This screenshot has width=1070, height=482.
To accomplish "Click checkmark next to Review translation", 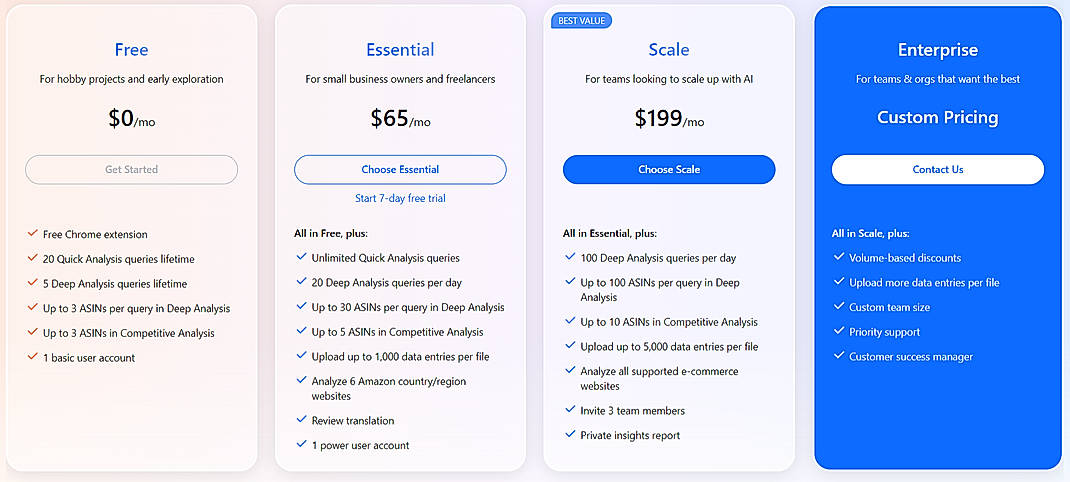I will click(301, 420).
